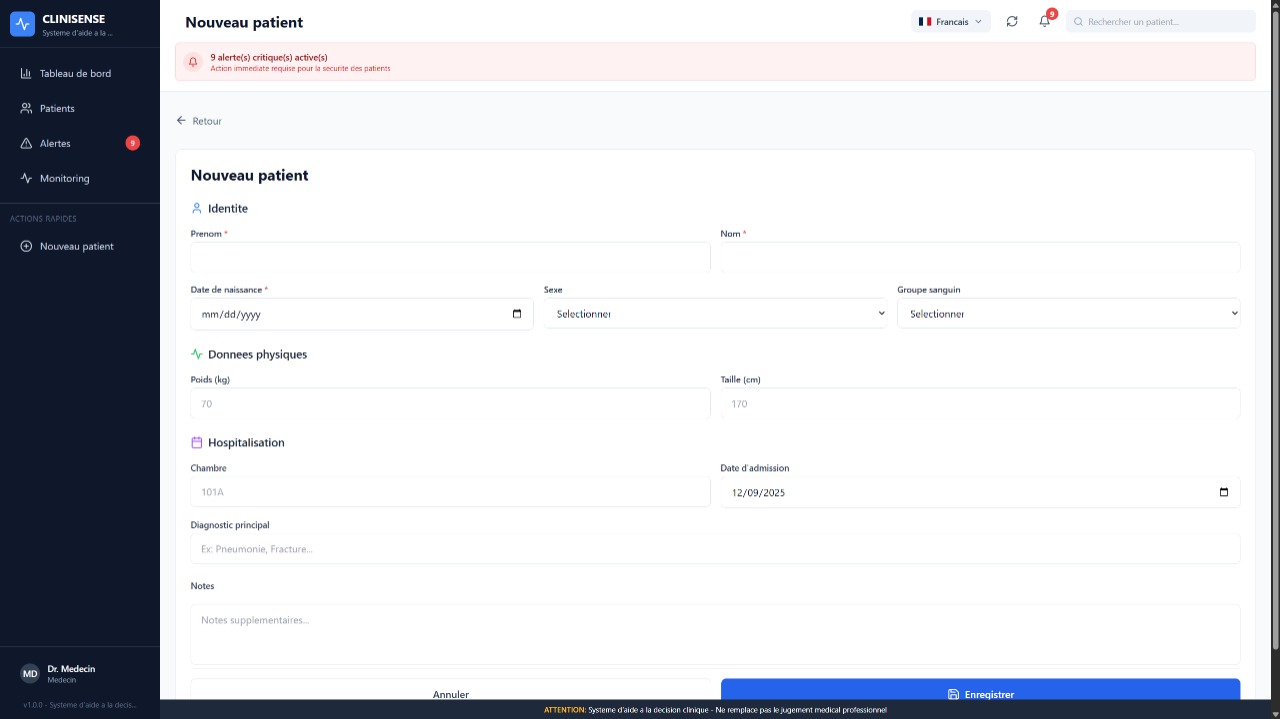The height and width of the screenshot is (719, 1280).
Task: Click the MD user avatar
Action: tap(30, 674)
